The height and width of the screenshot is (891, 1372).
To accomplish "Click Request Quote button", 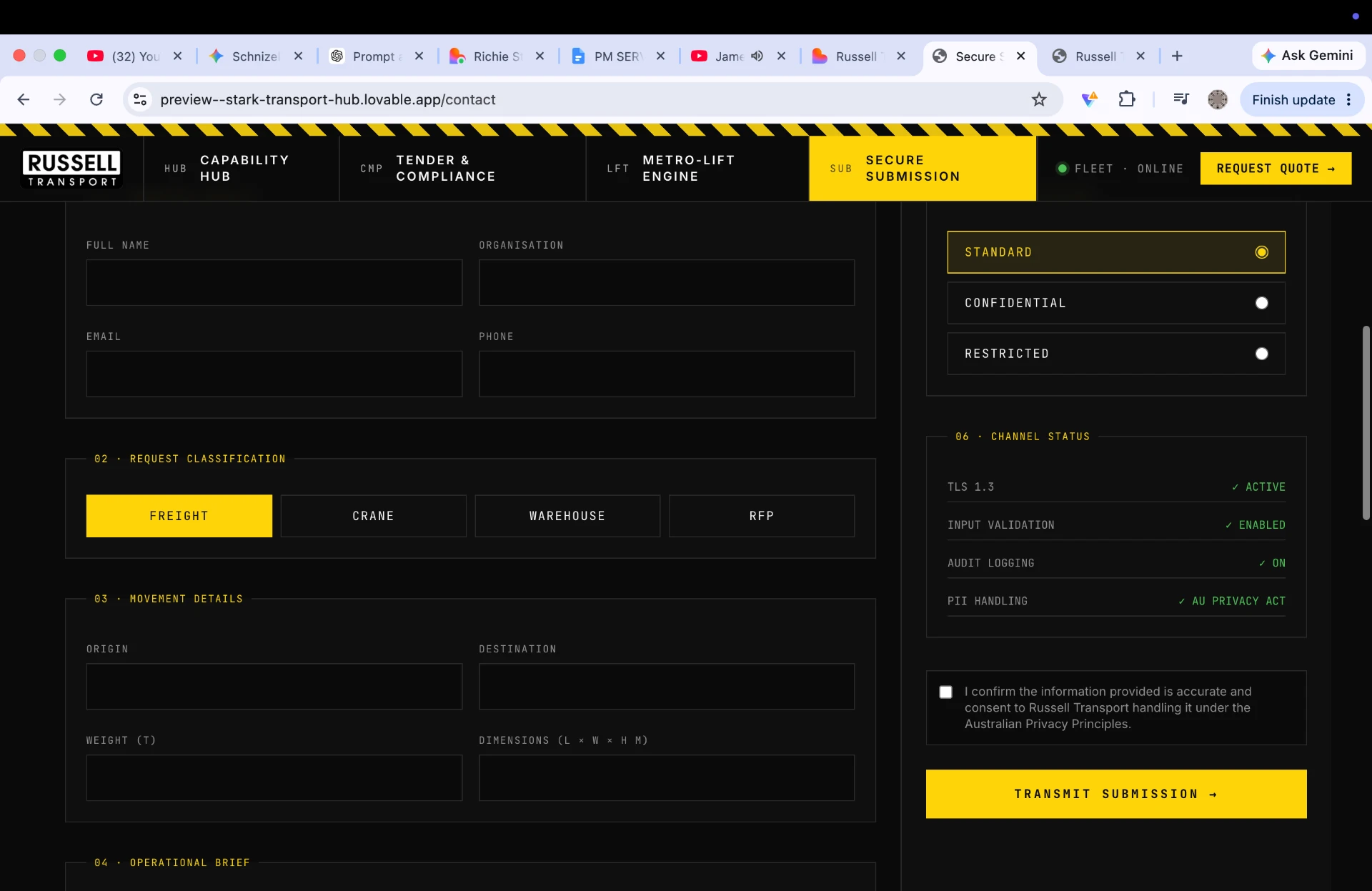I will pyautogui.click(x=1276, y=169).
